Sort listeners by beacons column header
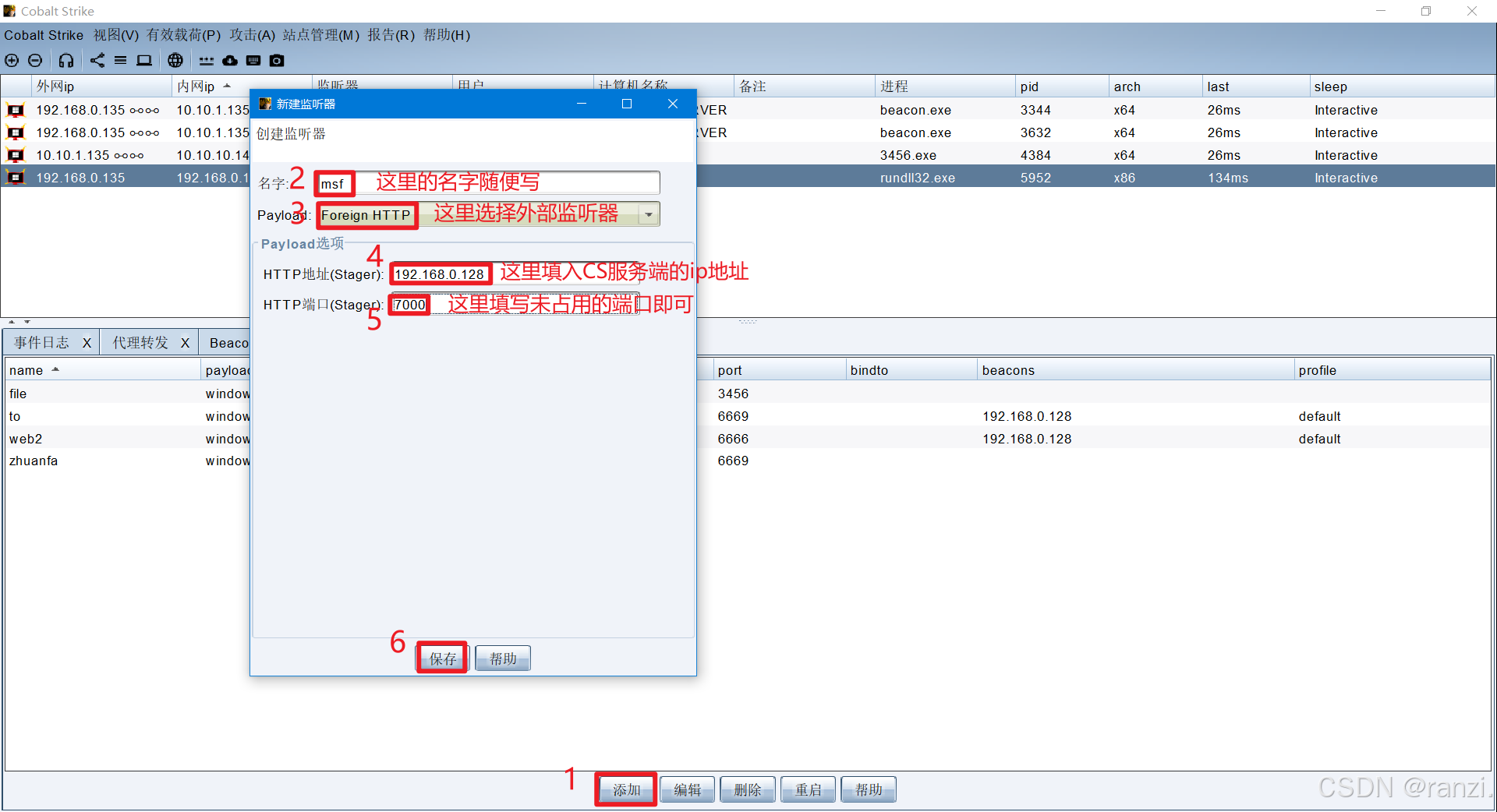This screenshot has width=1497, height=812. tap(1135, 369)
